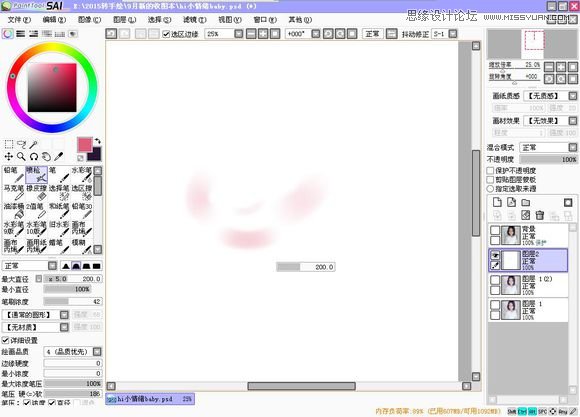Show the color wheel panel icon
This screenshot has width=580, height=417.
[8, 34]
